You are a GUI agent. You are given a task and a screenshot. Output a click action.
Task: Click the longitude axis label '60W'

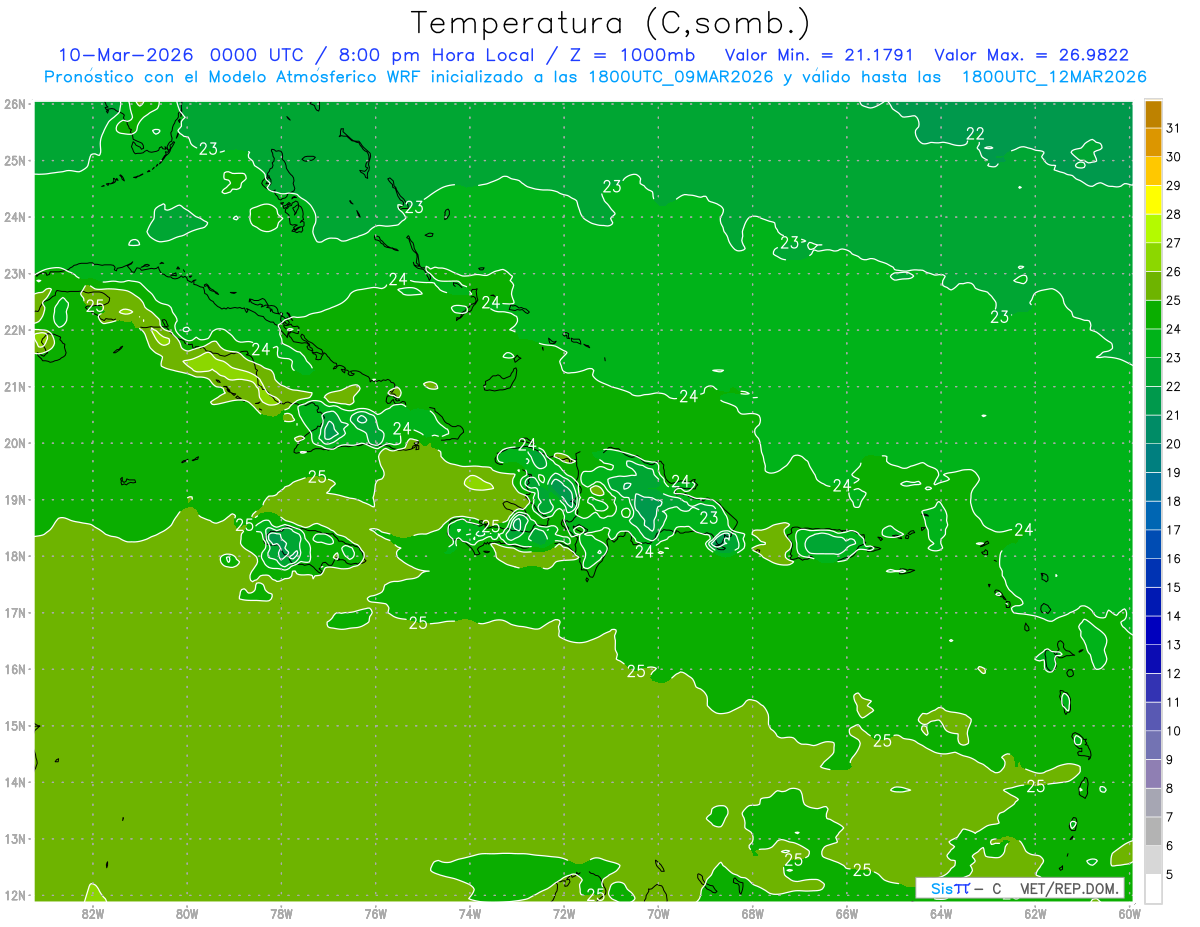[1130, 913]
